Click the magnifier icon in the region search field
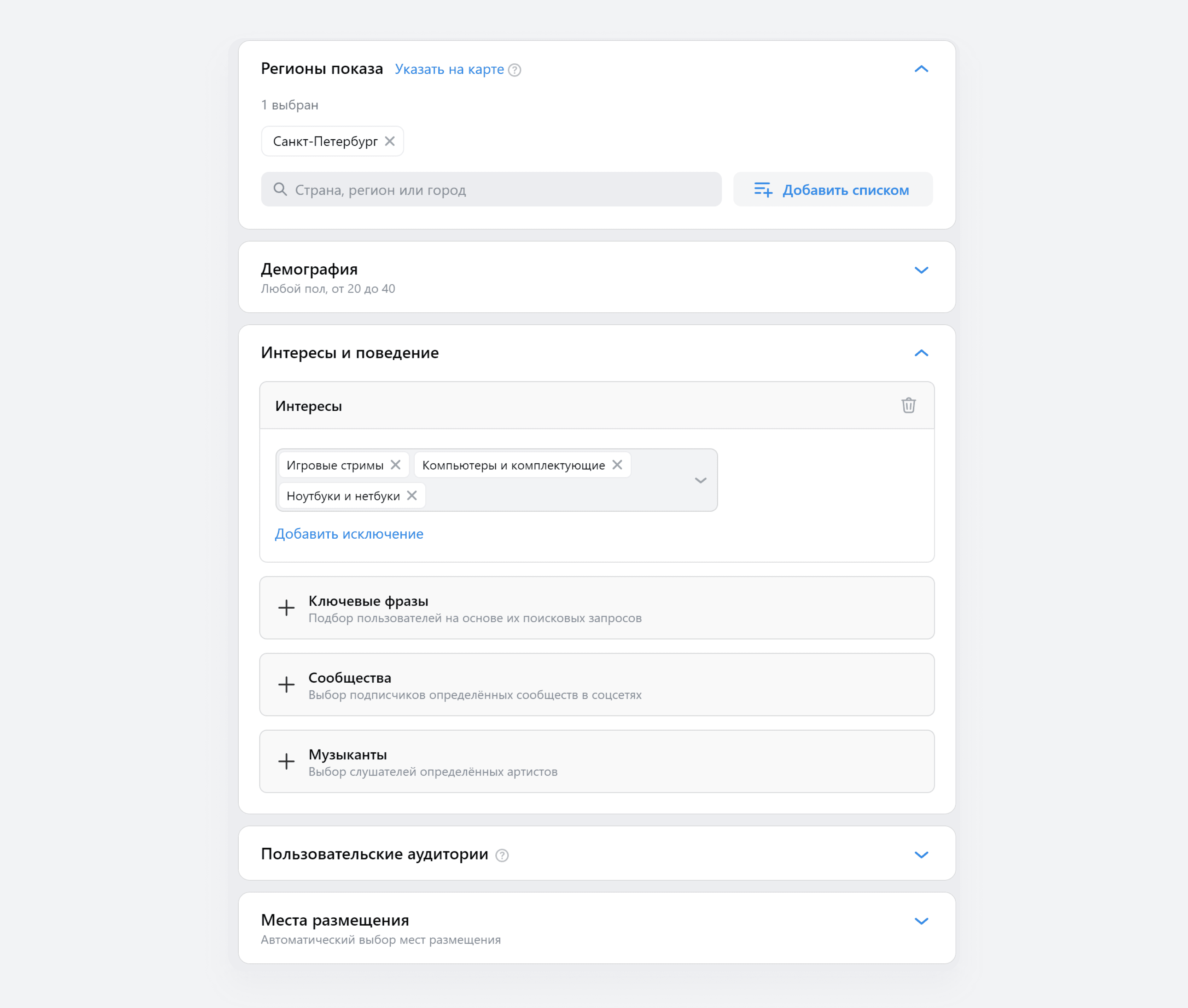 (280, 189)
